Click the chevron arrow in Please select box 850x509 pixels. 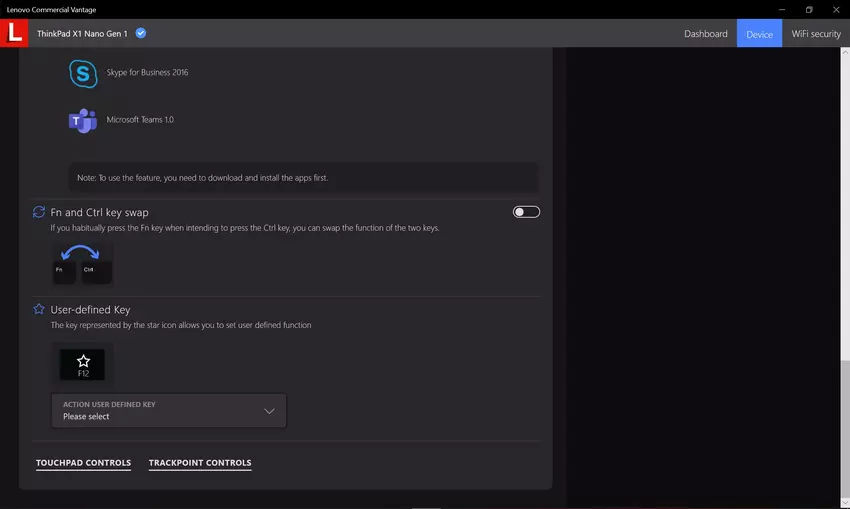coord(269,411)
